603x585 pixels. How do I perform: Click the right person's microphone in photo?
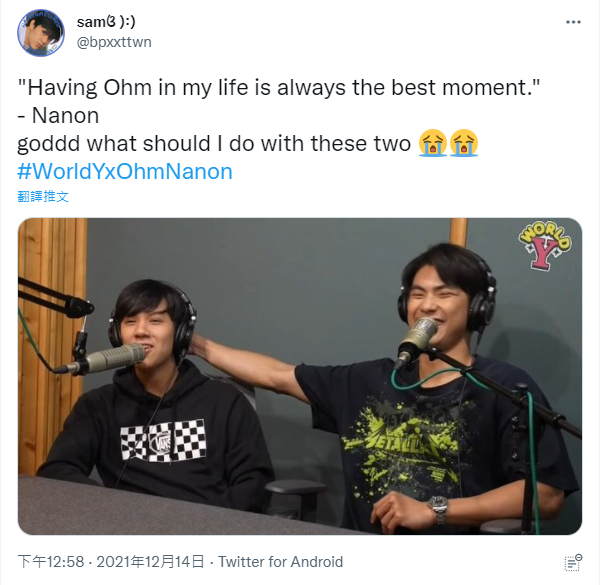click(x=417, y=340)
